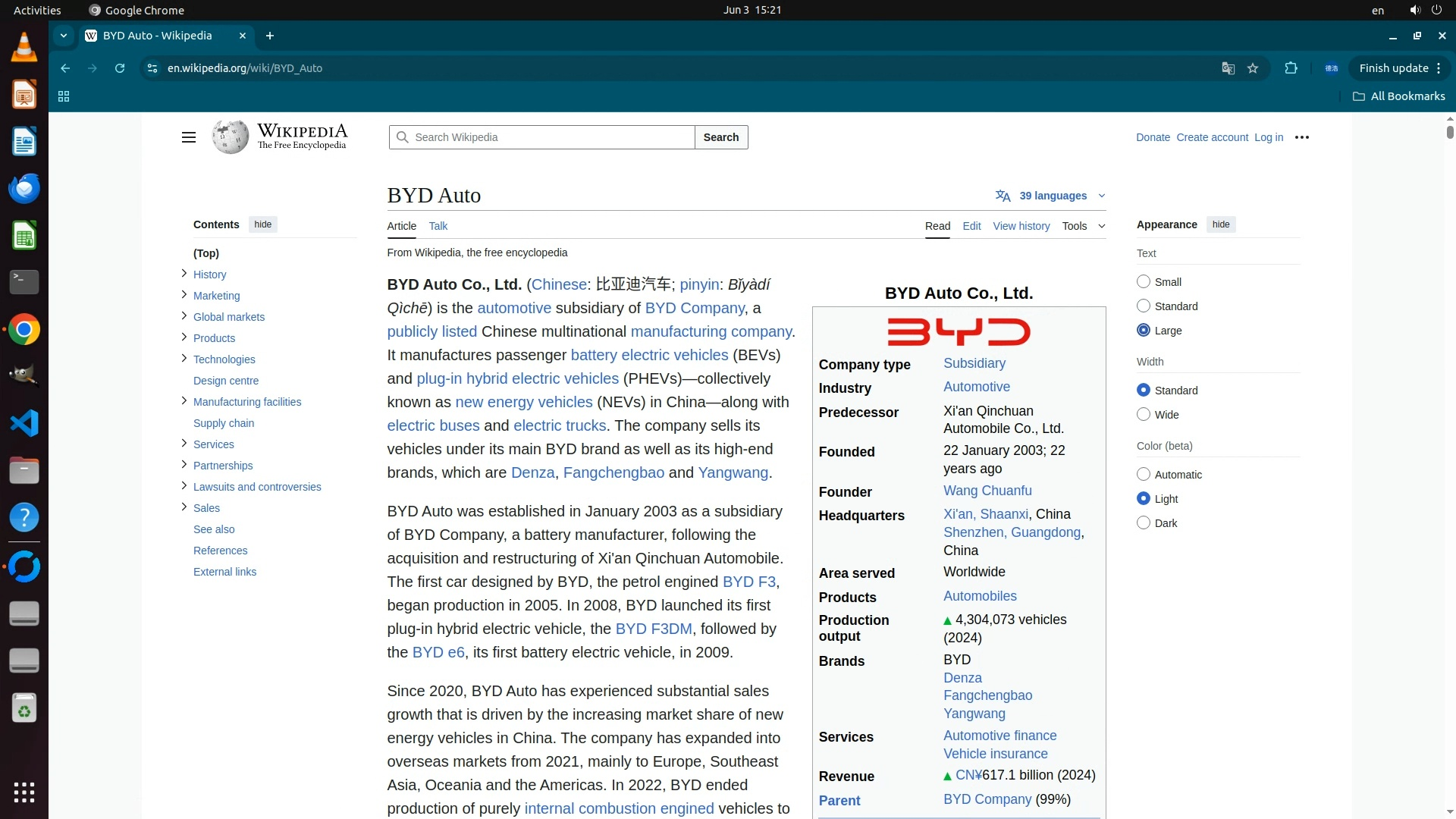Screen dimensions: 1456x819
Task: Switch to the Talk tab
Action: tap(438, 226)
